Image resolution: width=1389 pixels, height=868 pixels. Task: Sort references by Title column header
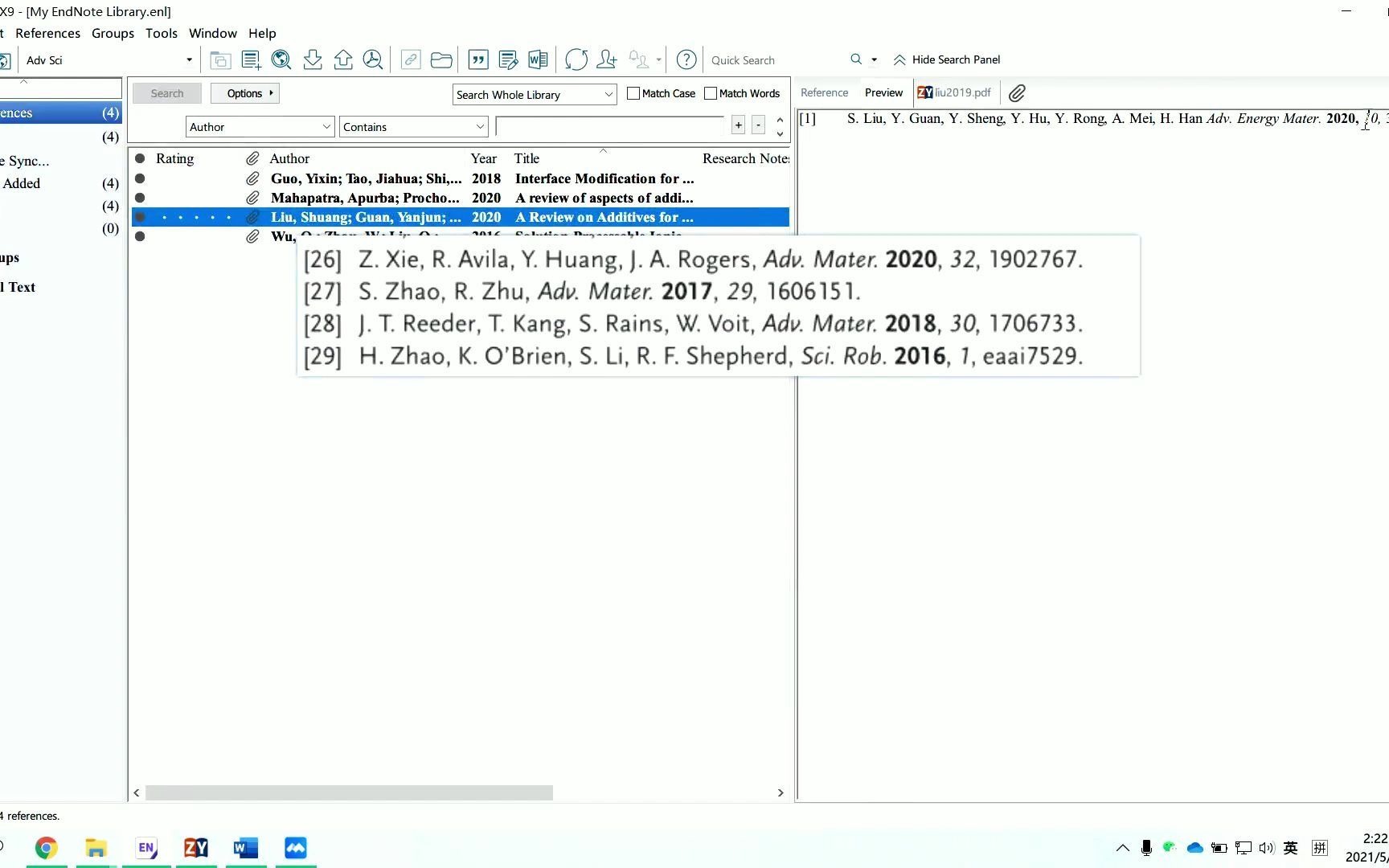point(527,158)
